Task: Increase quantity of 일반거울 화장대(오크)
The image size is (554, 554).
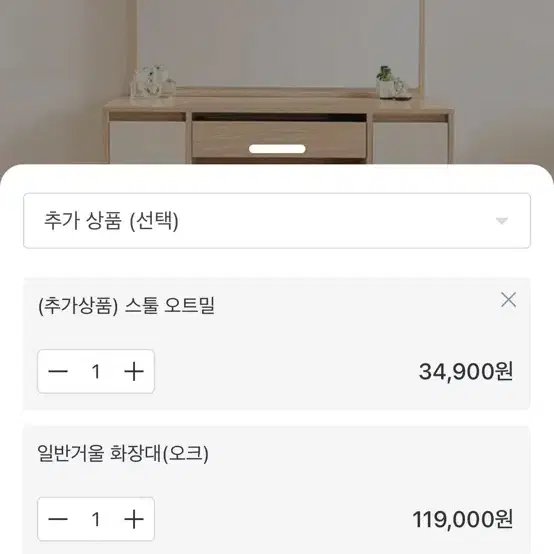Action: (x=134, y=519)
